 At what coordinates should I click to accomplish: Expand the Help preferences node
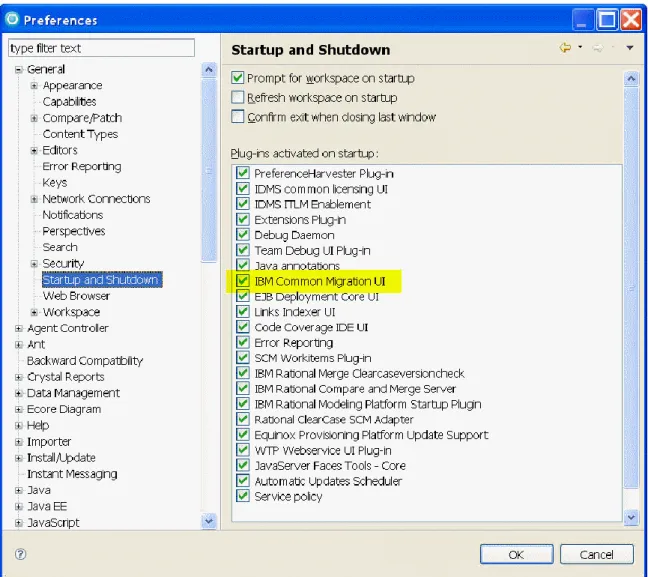(18, 425)
